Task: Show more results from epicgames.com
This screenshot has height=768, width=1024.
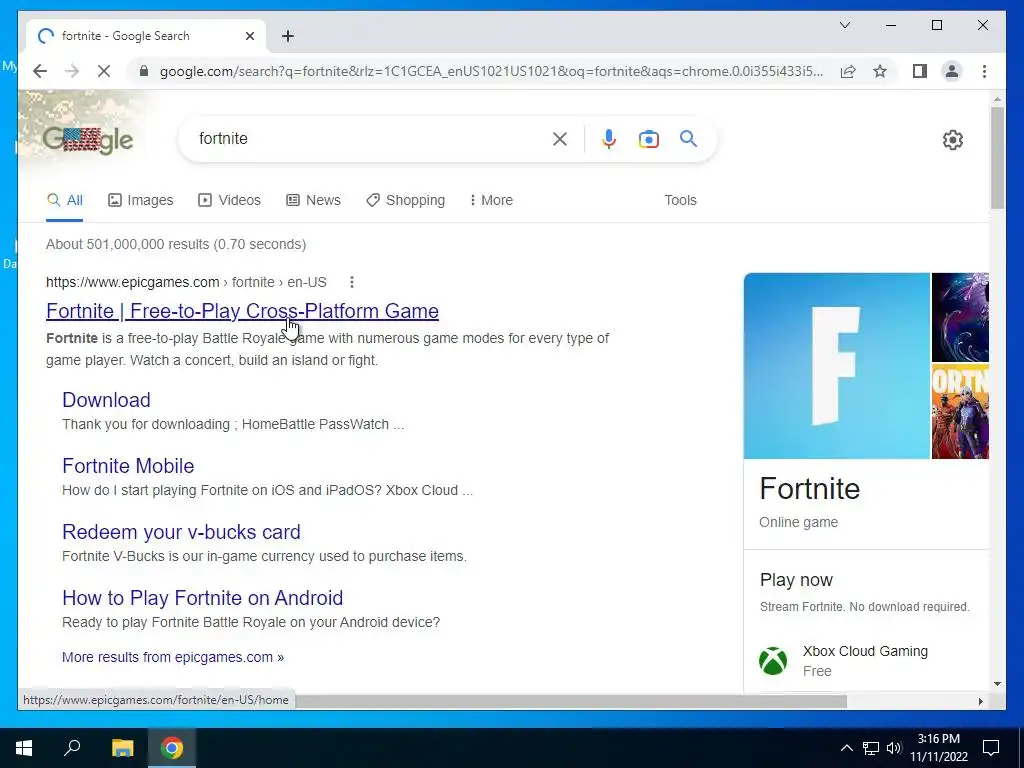Action: (x=173, y=657)
